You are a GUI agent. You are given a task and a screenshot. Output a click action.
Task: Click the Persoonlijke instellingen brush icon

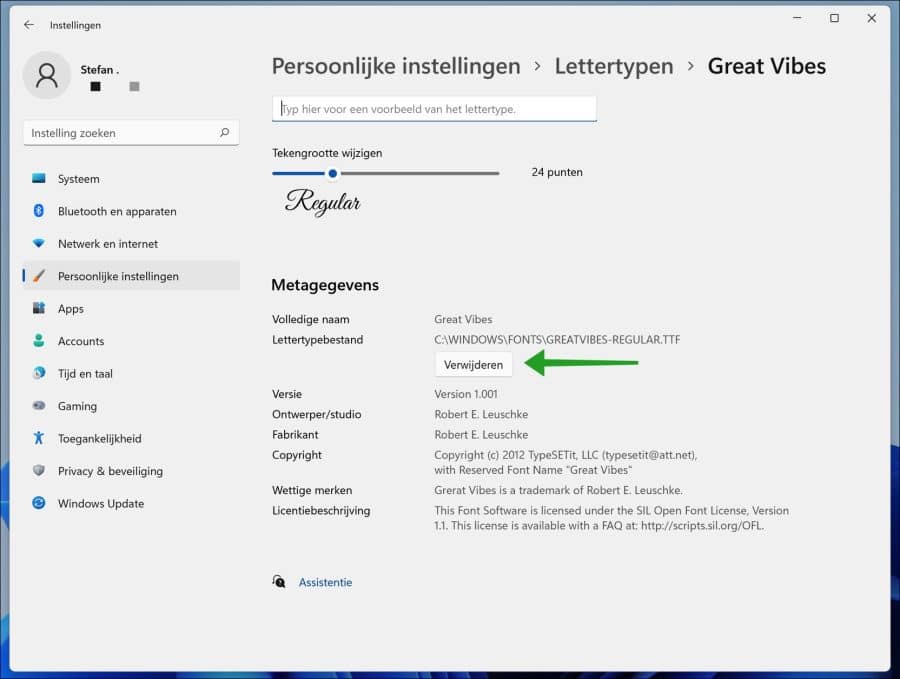point(38,276)
